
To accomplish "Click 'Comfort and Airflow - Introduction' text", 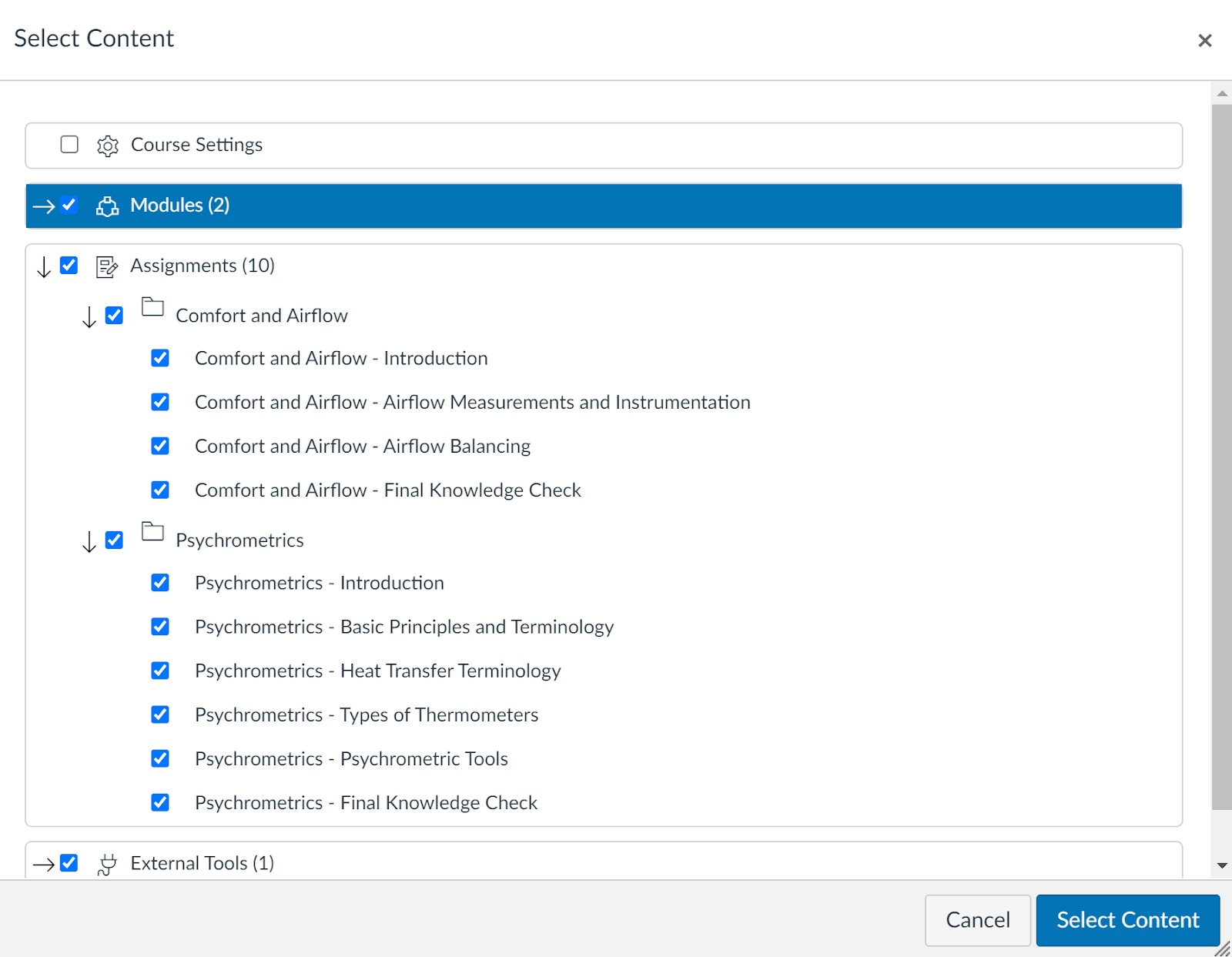I will 341,358.
